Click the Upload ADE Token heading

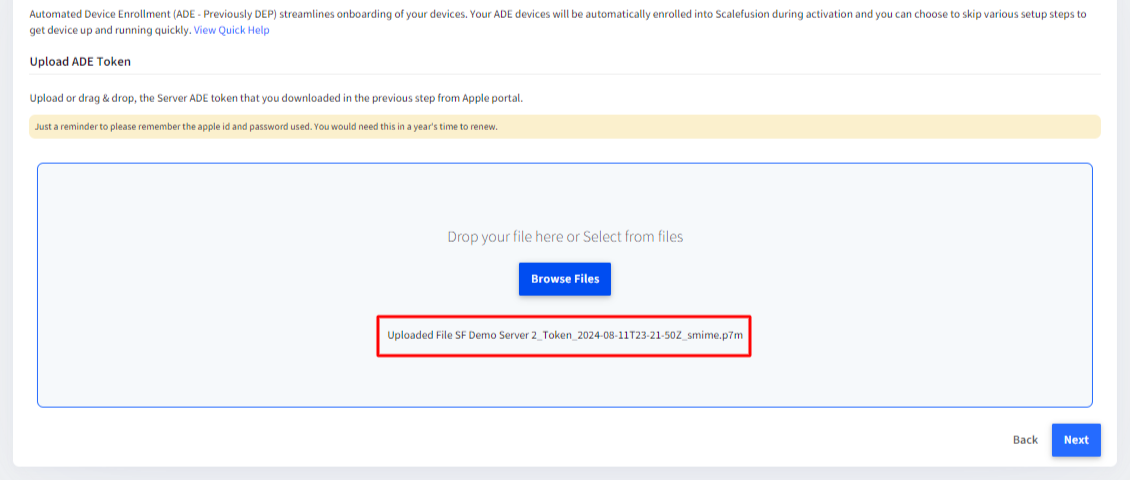tap(80, 61)
